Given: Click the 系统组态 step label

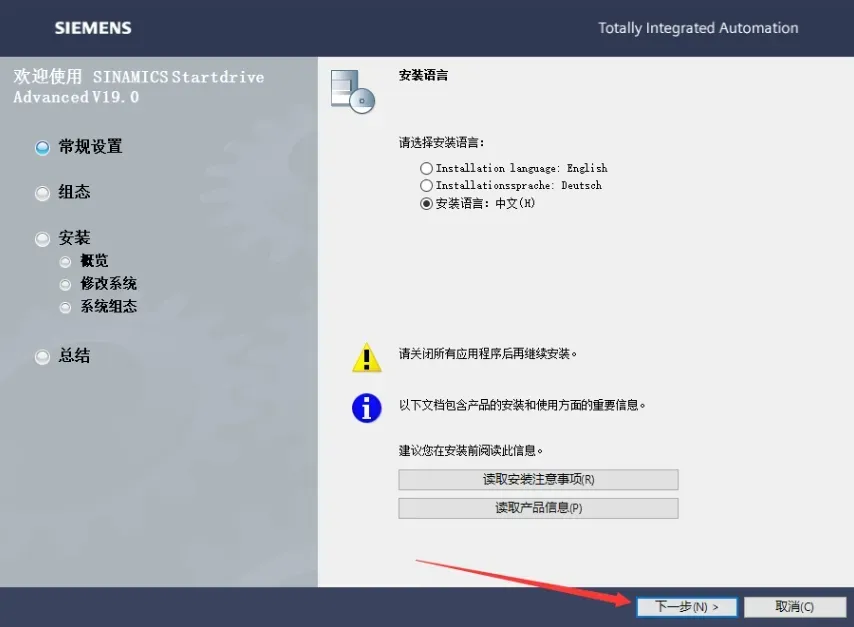Looking at the screenshot, I should pos(108,307).
